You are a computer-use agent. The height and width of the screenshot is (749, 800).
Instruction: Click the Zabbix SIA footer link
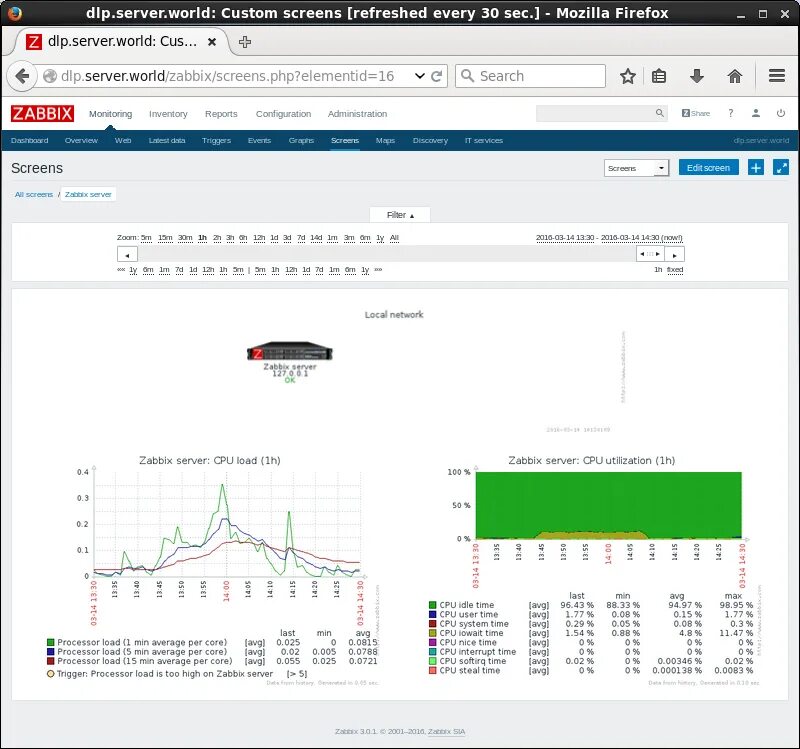[x=446, y=732]
